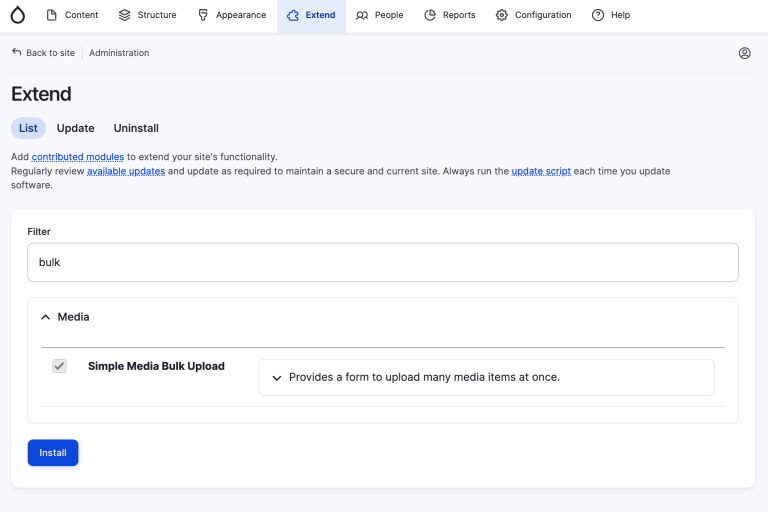The image size is (768, 512).
Task: Open the Content menu
Action: coord(81,15)
